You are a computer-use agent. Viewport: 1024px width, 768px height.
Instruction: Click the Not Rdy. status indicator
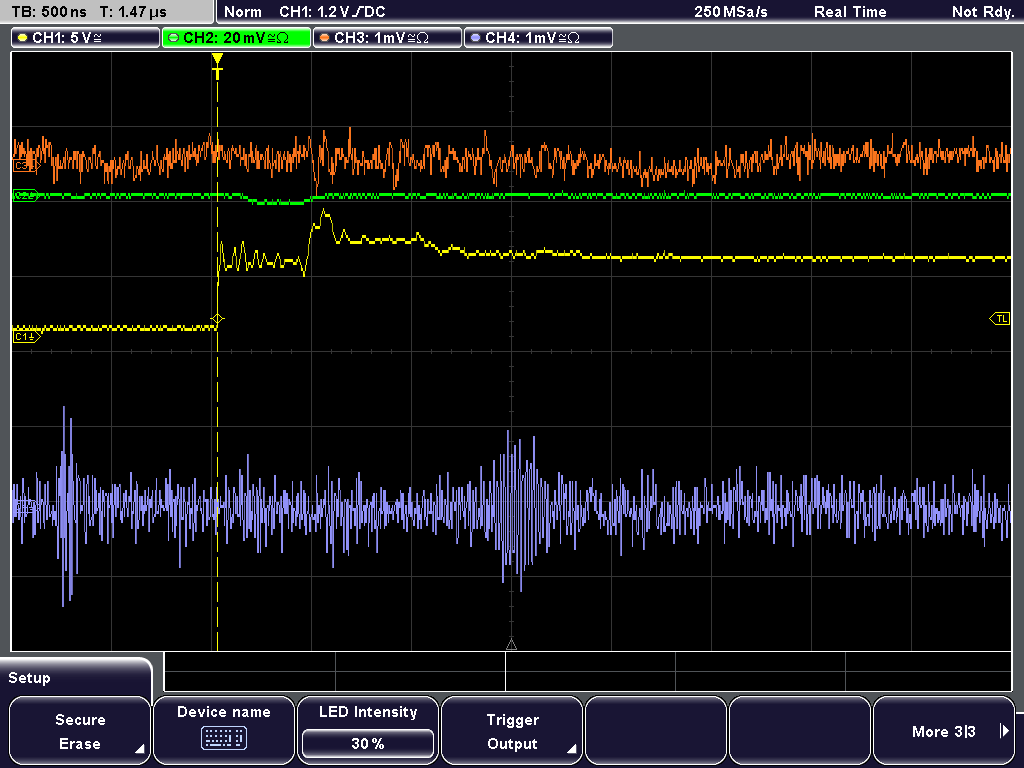click(982, 12)
